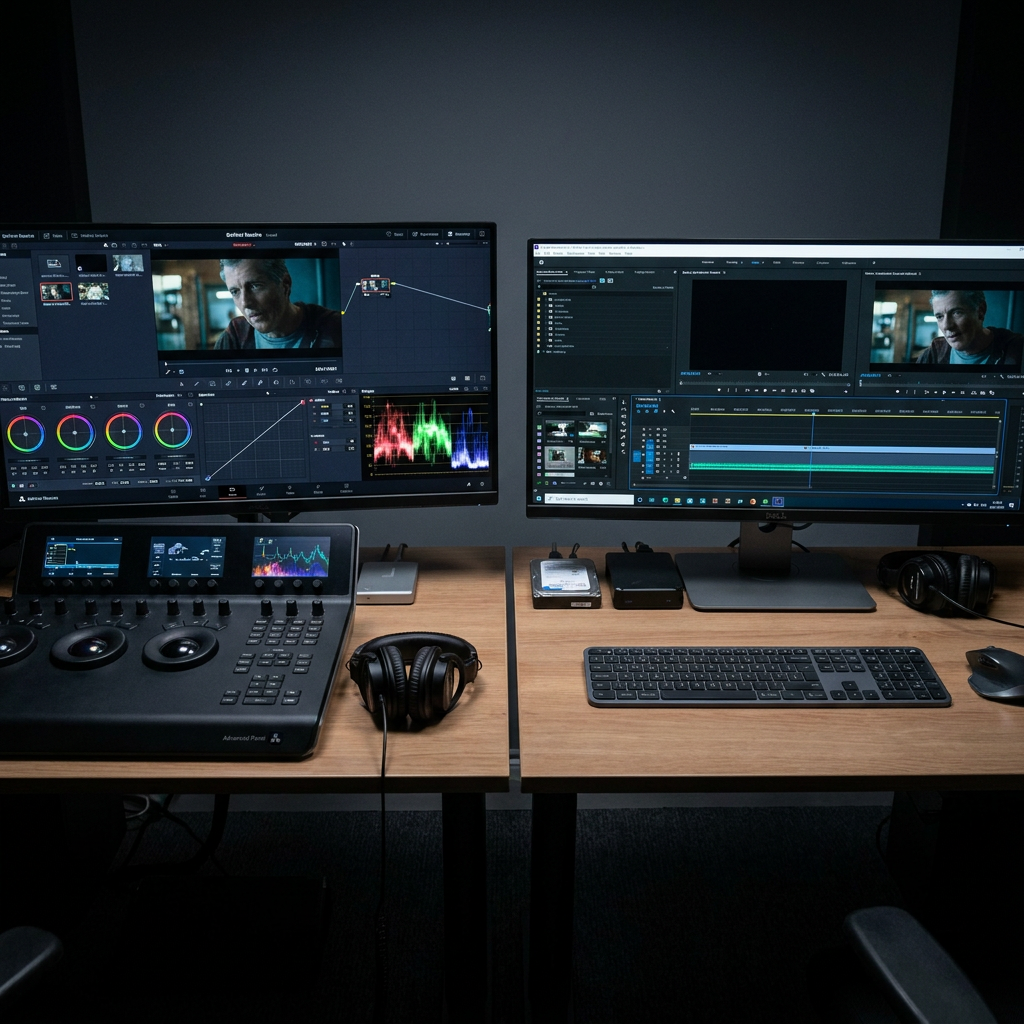
Task: Select the Selection tool in Premiere's tools strip
Action: click(x=624, y=402)
